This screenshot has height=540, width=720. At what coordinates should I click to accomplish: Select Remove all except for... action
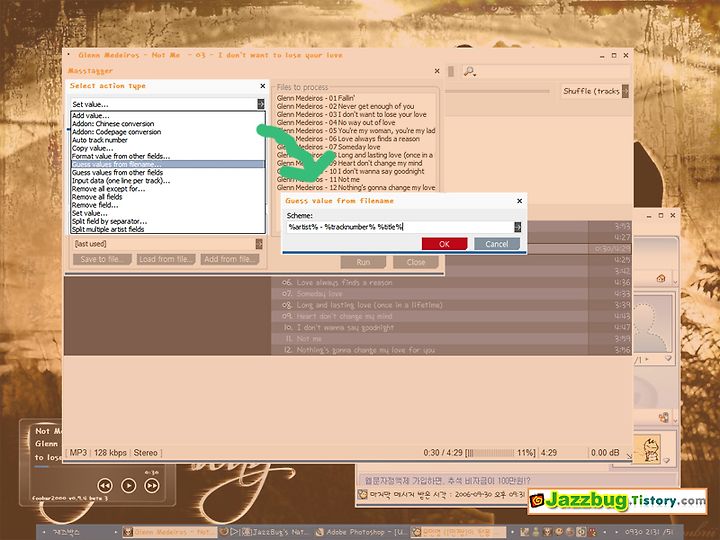pos(168,189)
